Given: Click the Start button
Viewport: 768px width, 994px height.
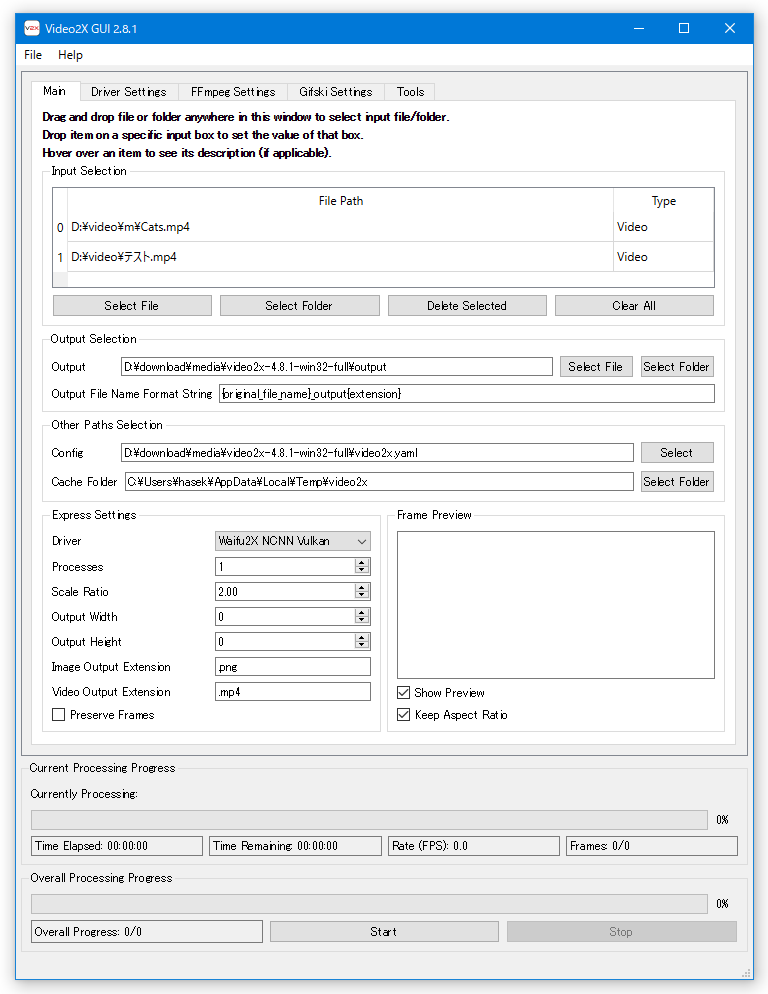Looking at the screenshot, I should (384, 932).
